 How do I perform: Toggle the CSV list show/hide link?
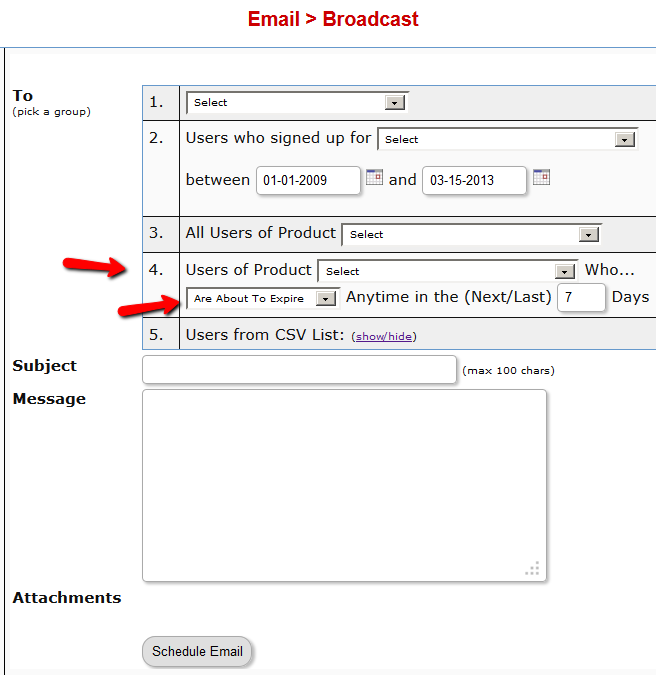384,337
